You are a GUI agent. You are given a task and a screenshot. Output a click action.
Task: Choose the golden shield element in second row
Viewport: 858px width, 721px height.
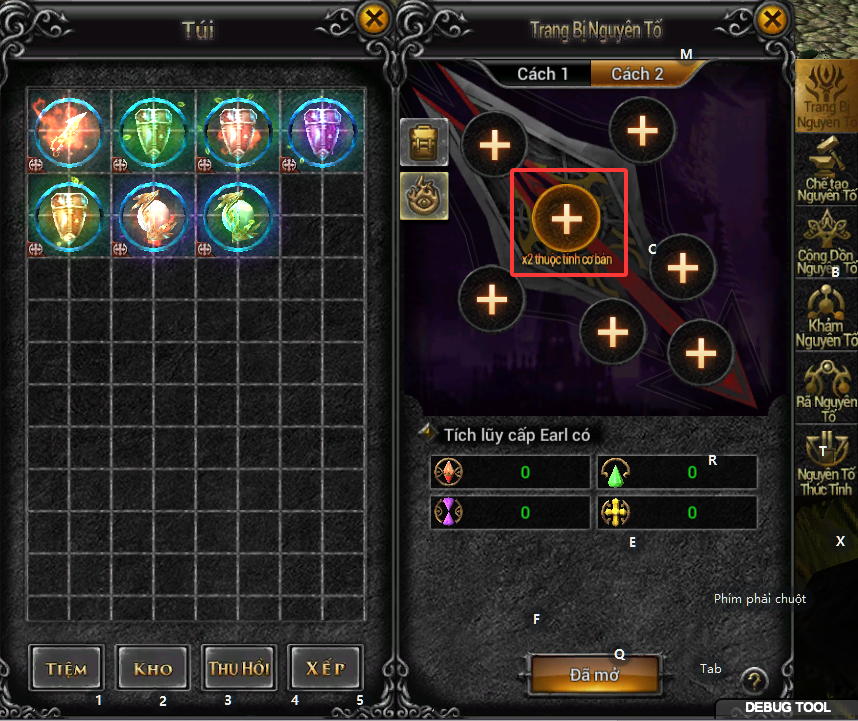pyautogui.click(x=69, y=216)
